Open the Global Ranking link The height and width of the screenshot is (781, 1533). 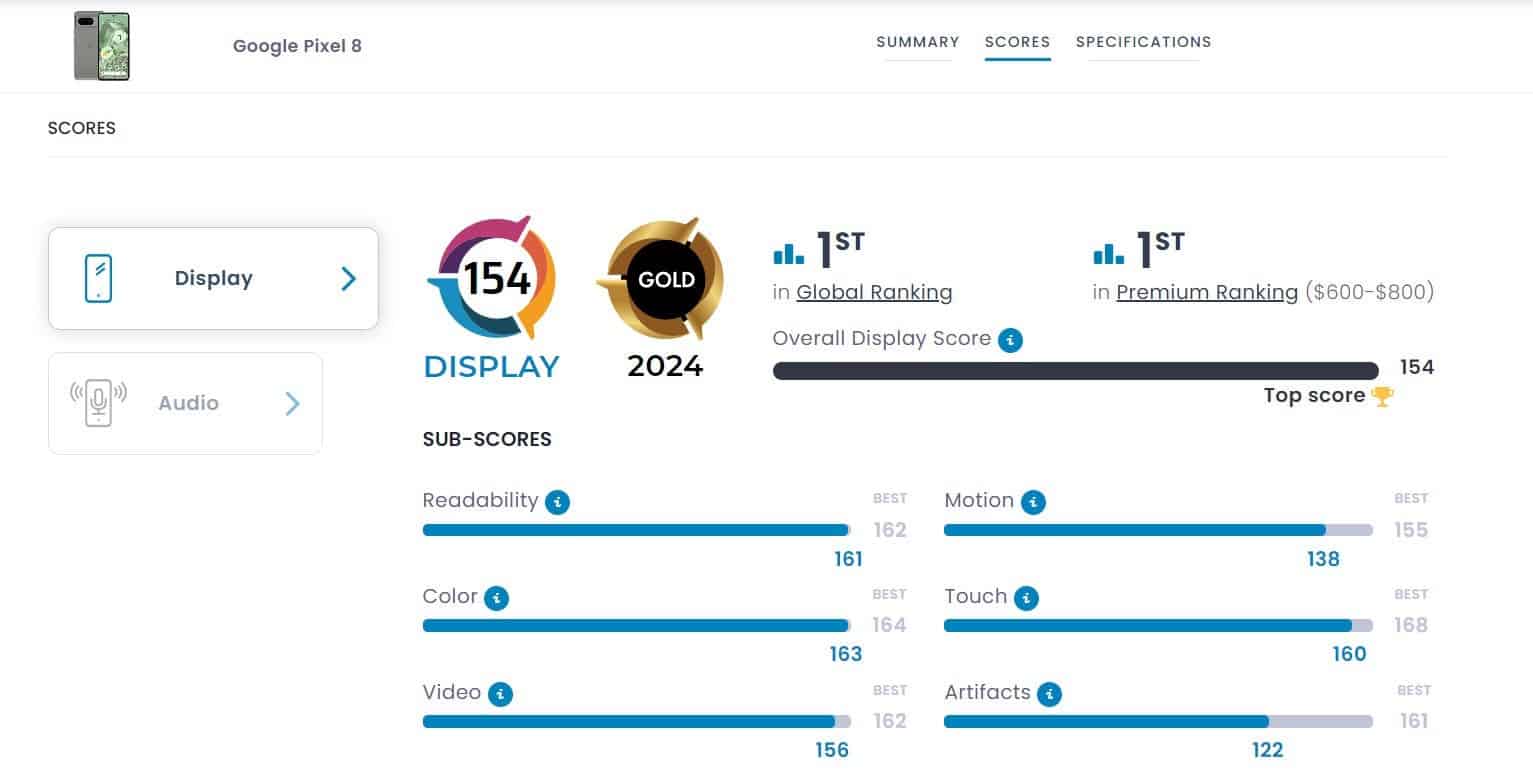(x=874, y=292)
